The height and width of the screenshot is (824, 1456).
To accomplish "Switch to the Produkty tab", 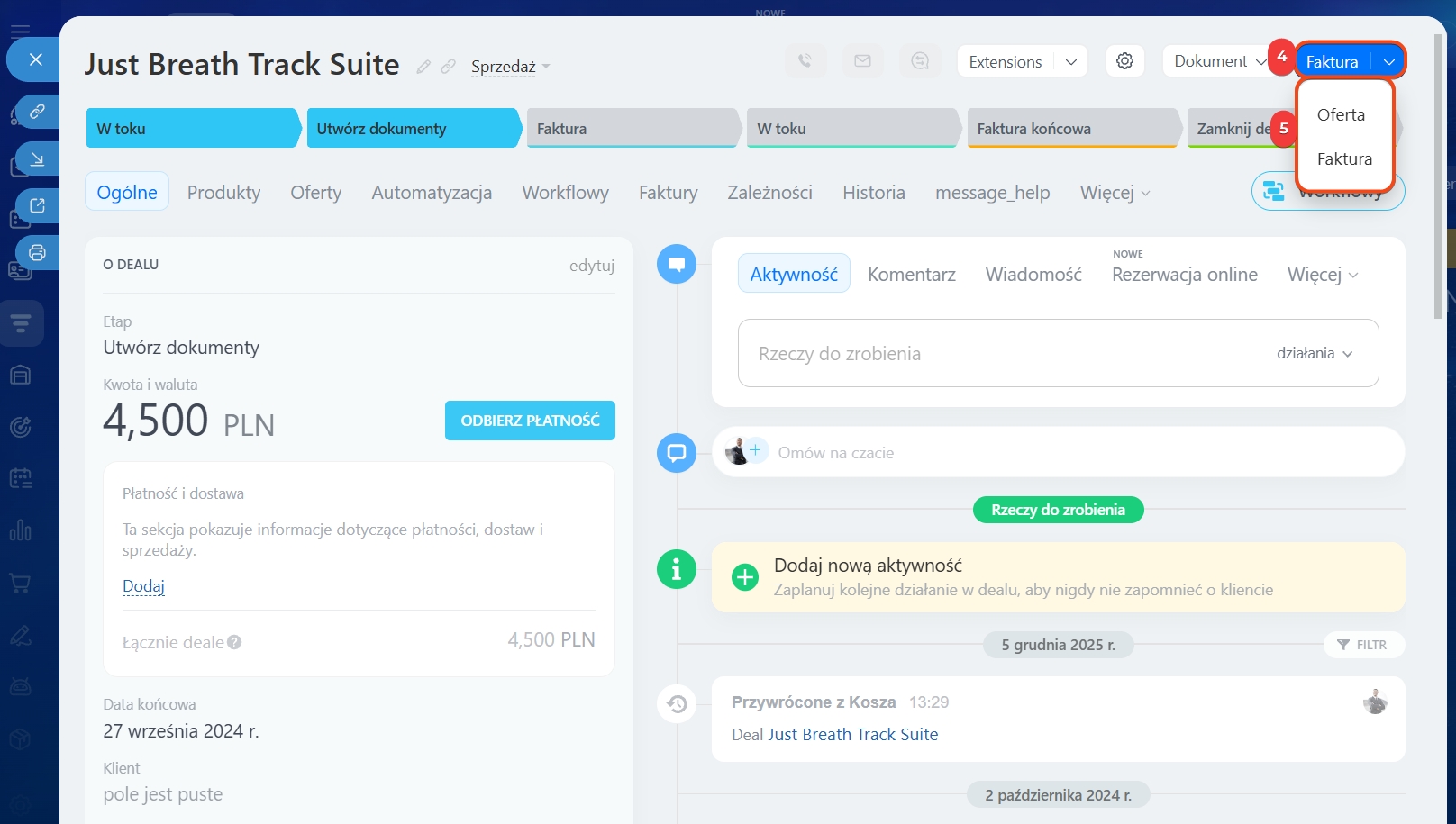I will click(223, 193).
